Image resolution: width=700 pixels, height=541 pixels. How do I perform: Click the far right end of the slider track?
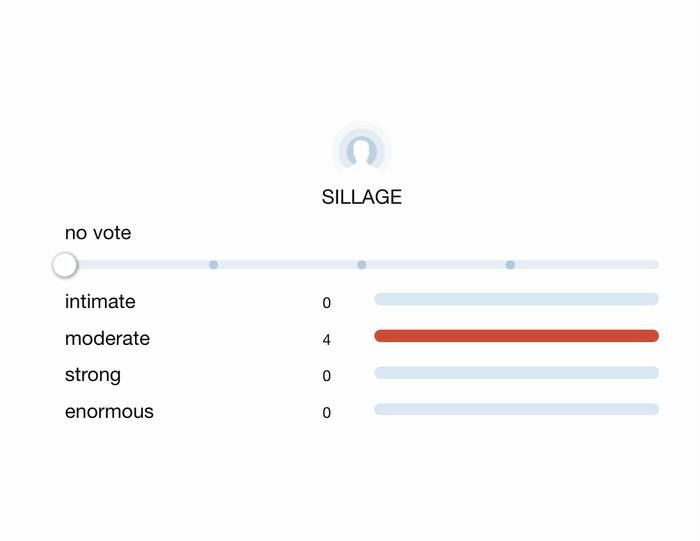[x=654, y=265]
